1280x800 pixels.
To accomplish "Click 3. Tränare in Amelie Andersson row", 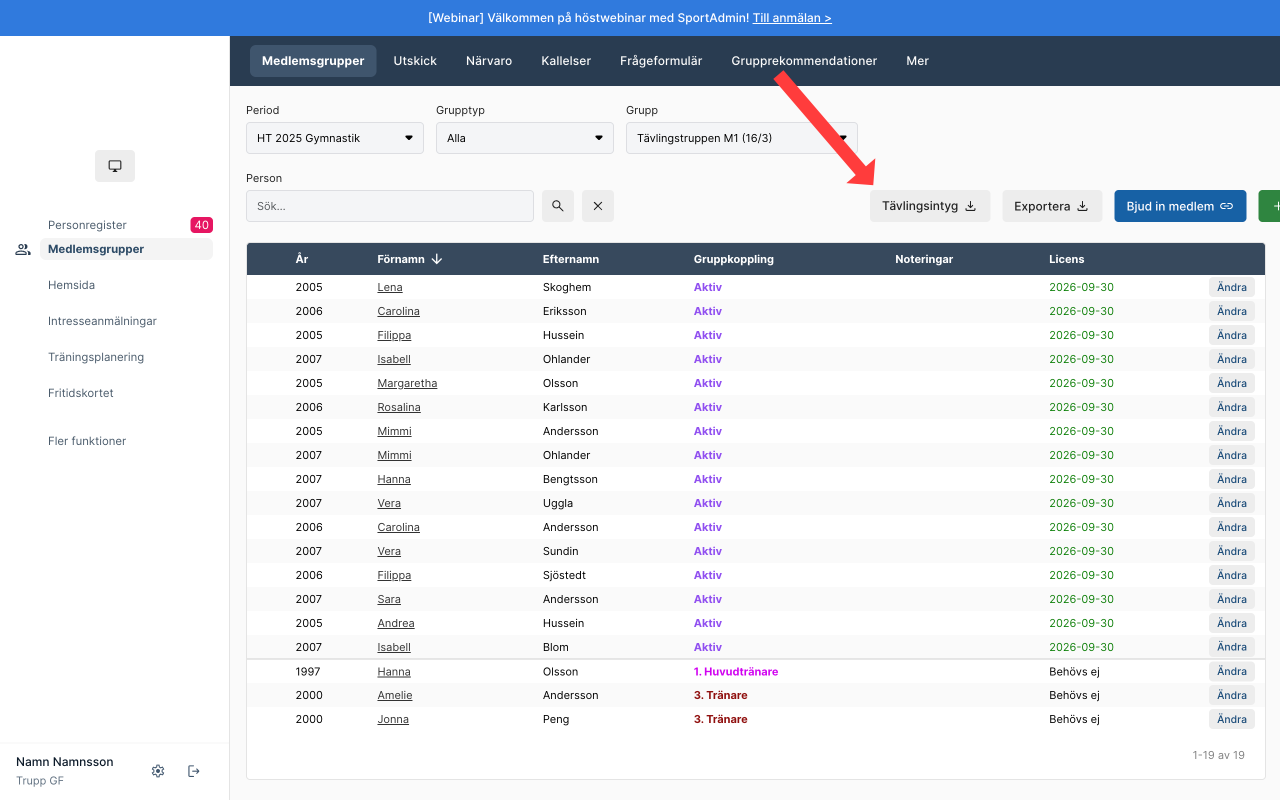I will point(721,695).
